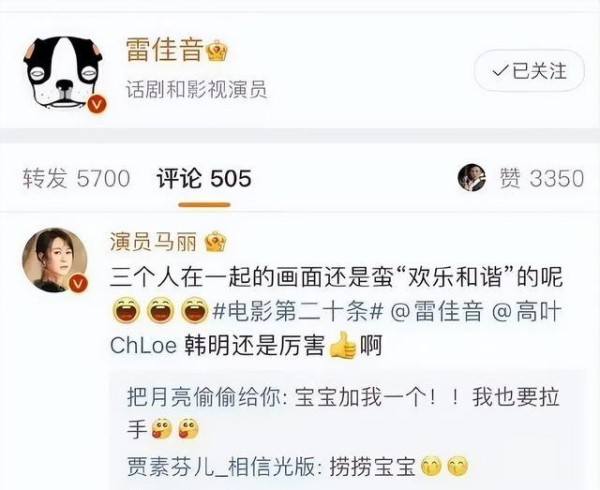Image resolution: width=600 pixels, height=490 pixels.
Task: Click the 赞 3350 likes count
Action: (x=542, y=179)
